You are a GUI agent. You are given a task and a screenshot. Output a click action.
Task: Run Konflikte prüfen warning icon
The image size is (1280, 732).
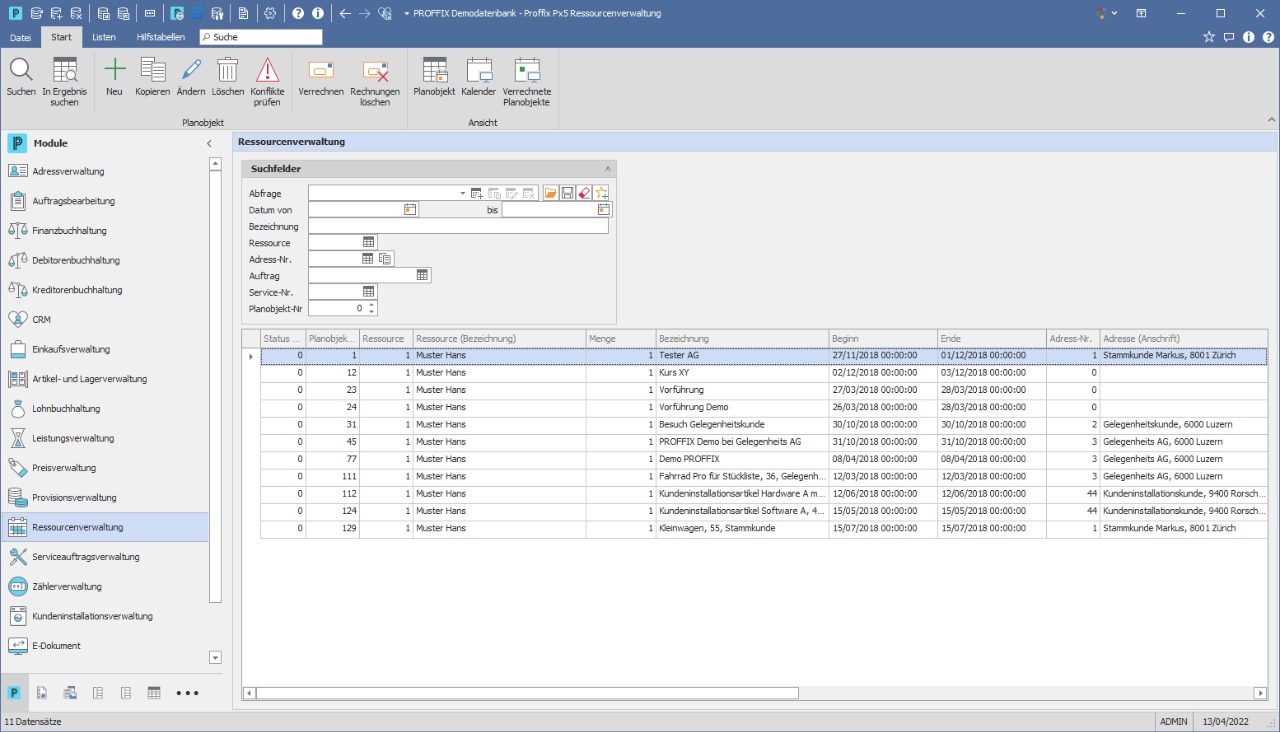click(x=267, y=70)
